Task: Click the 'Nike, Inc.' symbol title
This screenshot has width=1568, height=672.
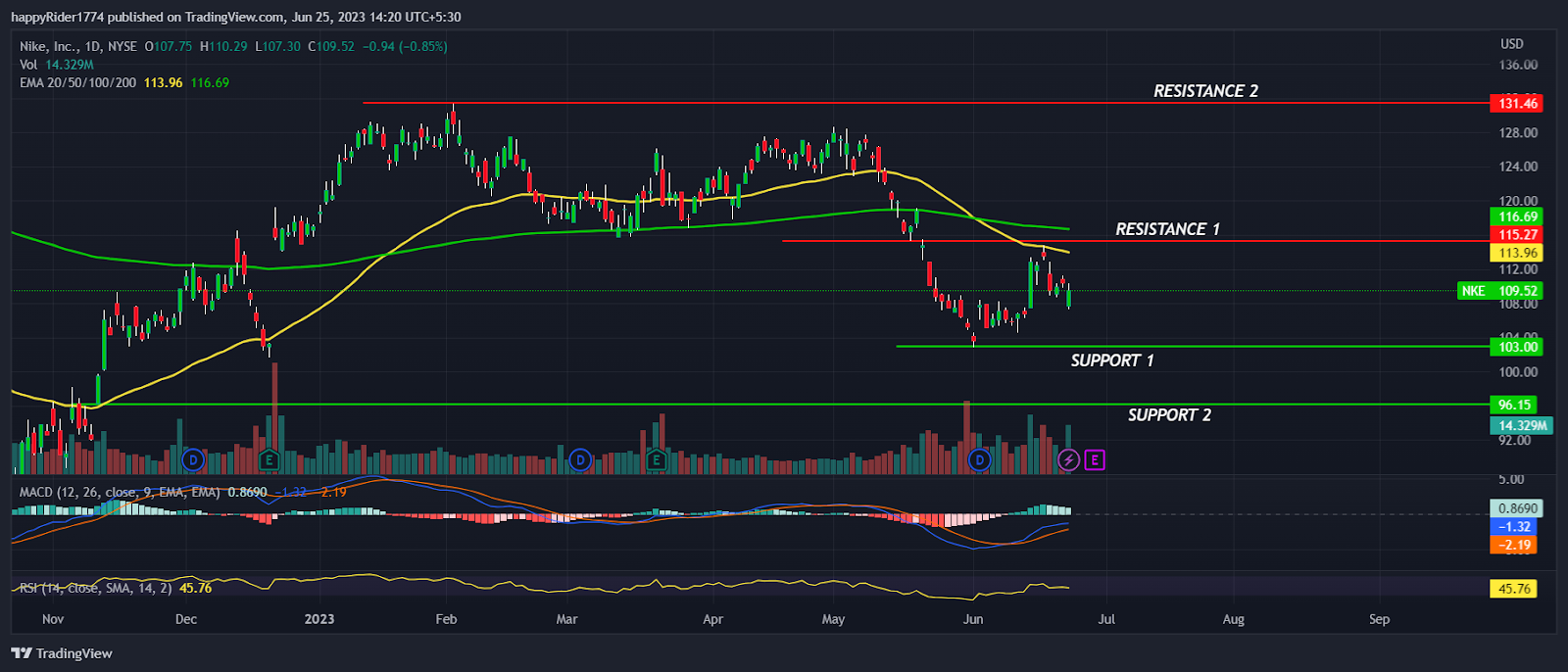Action: pos(48,46)
